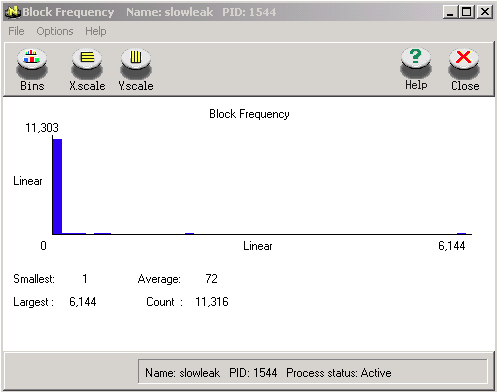Click the vertical axis Linear label
Image resolution: width=497 pixels, height=392 pixels.
click(x=28, y=181)
